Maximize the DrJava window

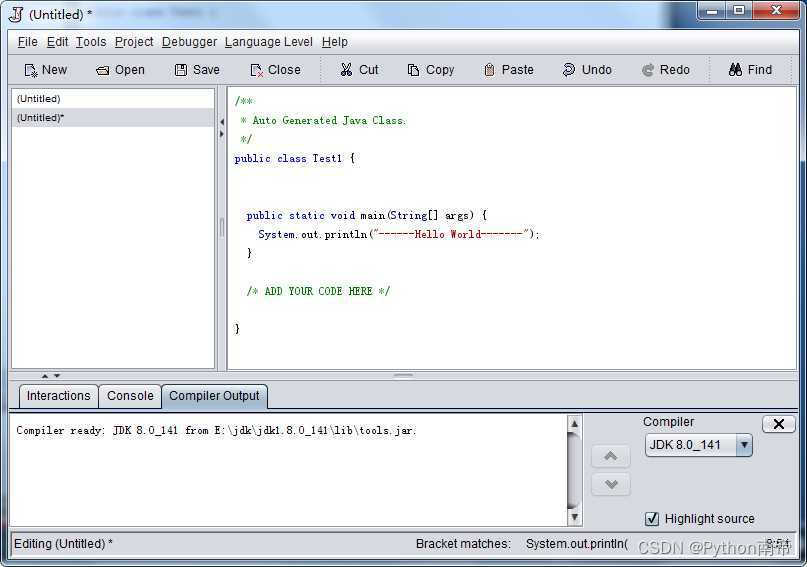tap(739, 10)
